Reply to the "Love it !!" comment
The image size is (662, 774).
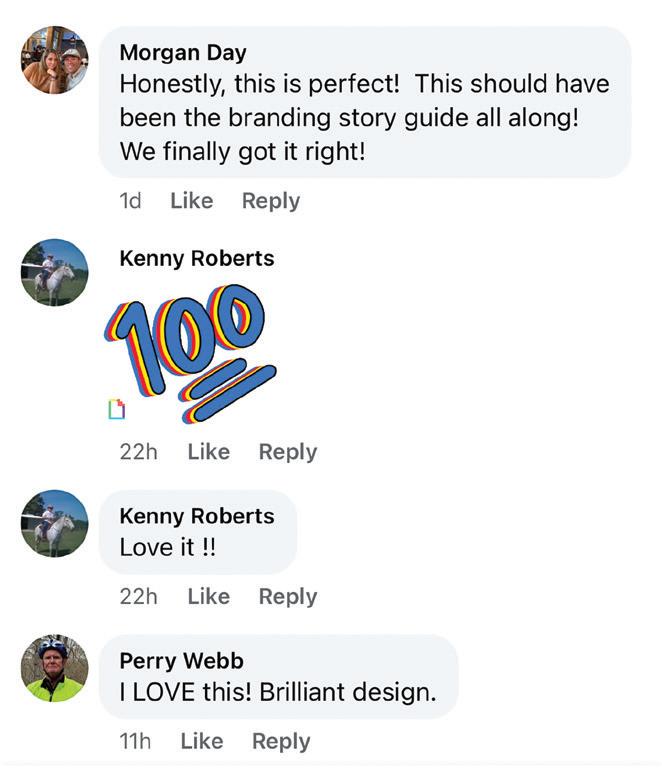[287, 597]
